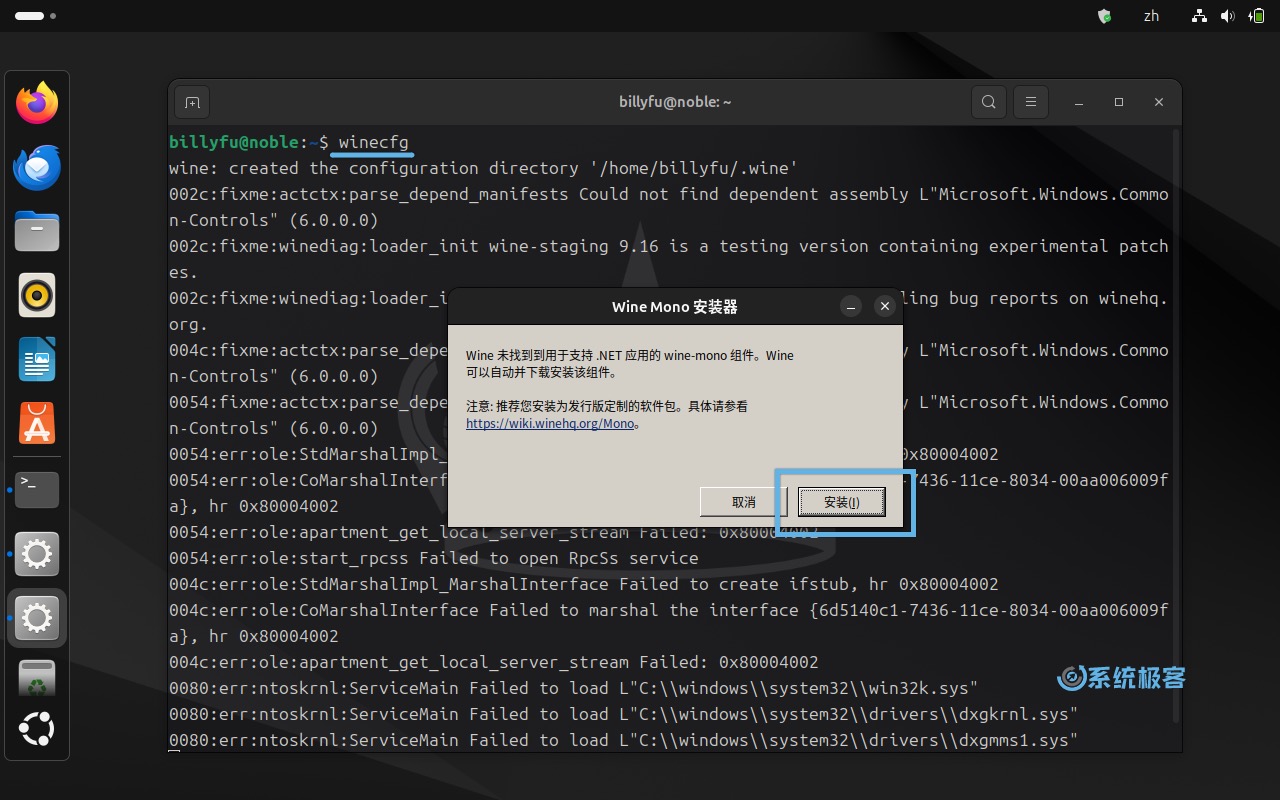The image size is (1280, 800).
Task: Click the upper gear icon in dock
Action: tap(37, 553)
